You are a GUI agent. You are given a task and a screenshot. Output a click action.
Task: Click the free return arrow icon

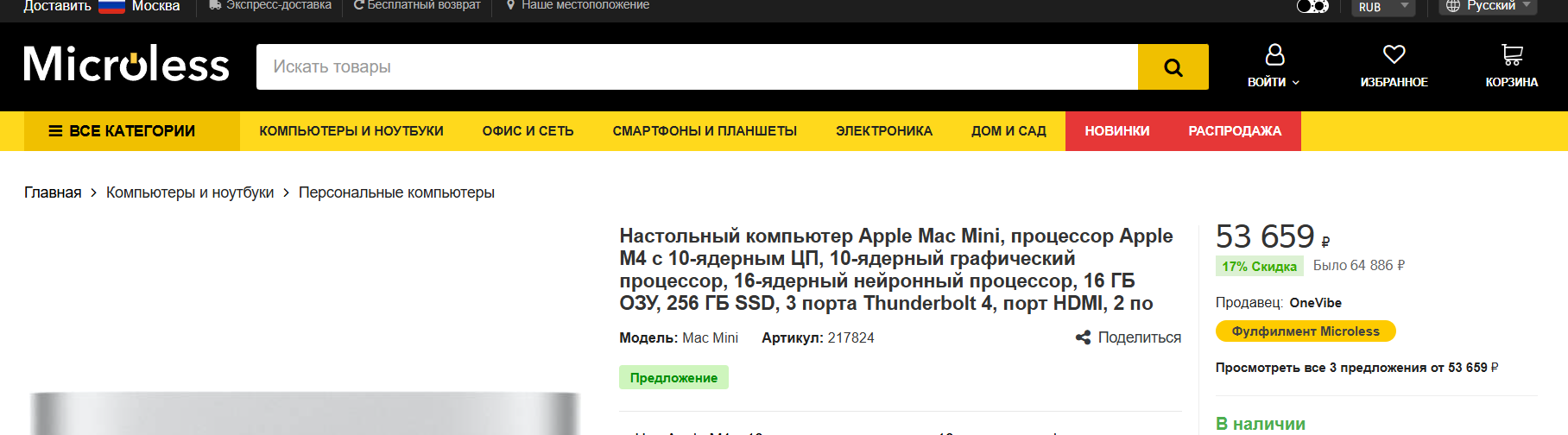coord(358,5)
